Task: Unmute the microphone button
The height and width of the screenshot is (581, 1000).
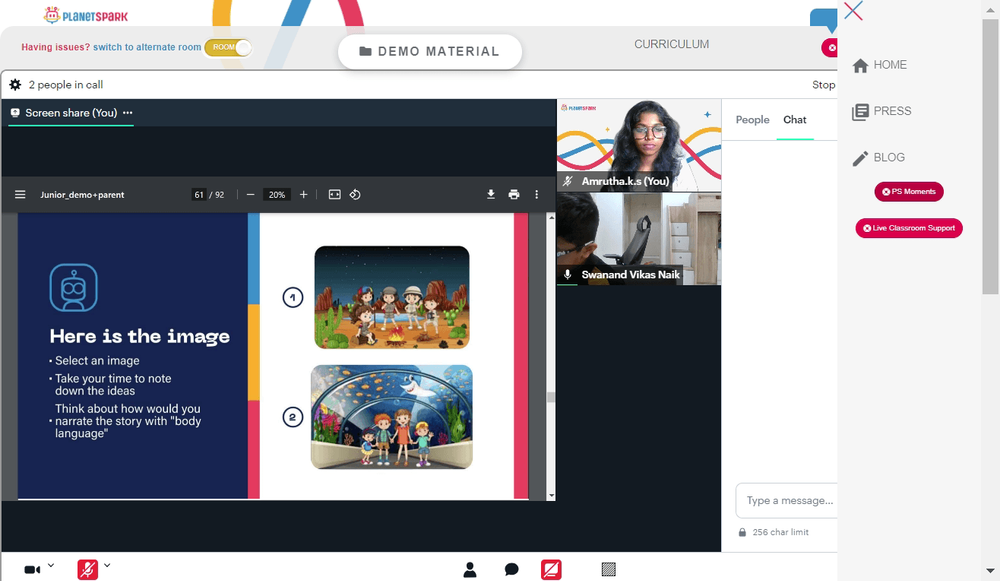Action: [88, 569]
